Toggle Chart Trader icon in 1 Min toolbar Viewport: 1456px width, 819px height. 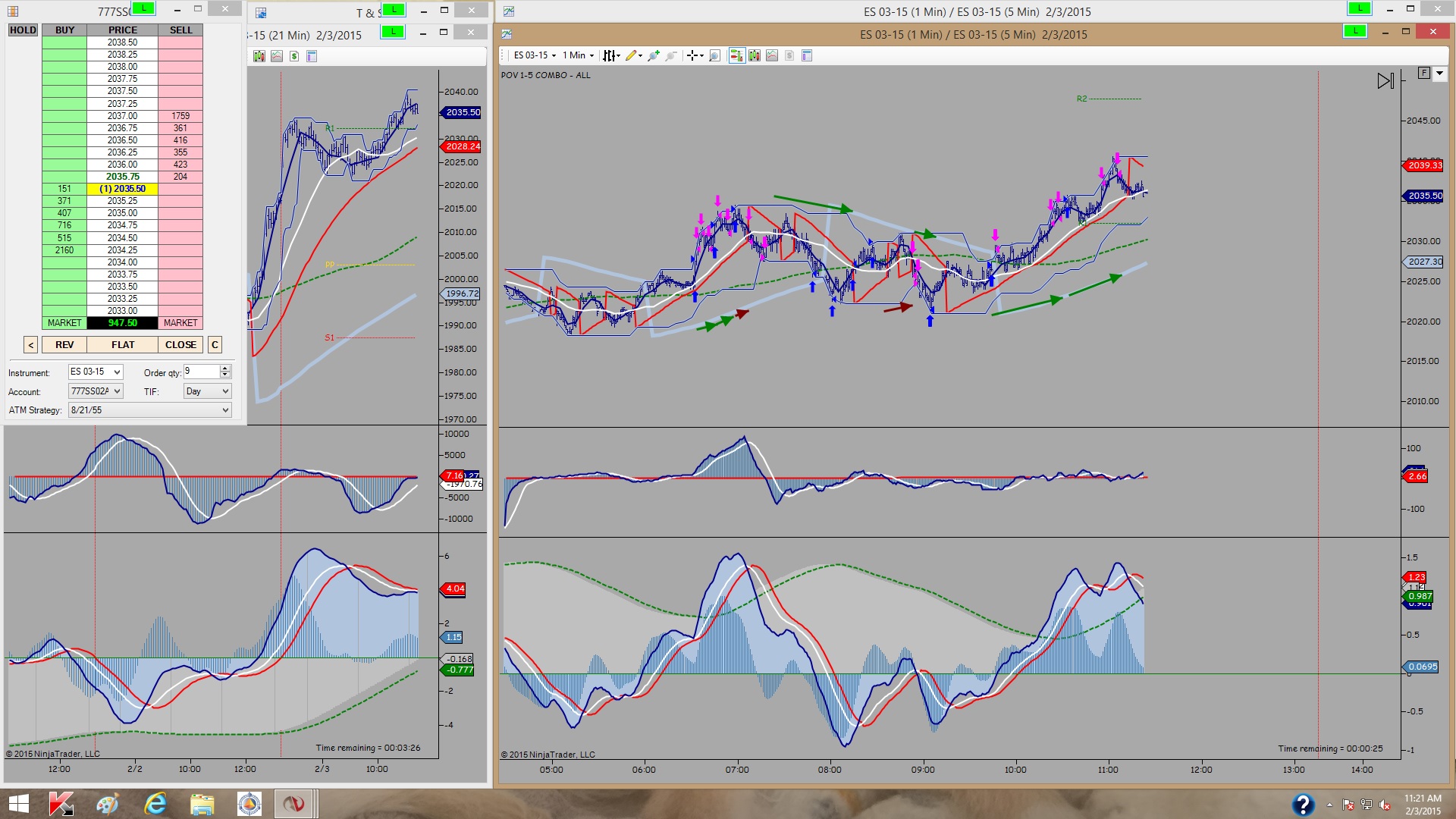point(736,55)
